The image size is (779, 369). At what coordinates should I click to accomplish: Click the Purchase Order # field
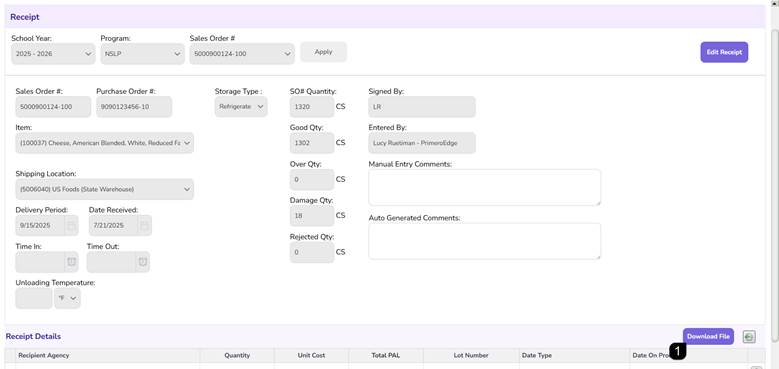pyautogui.click(x=134, y=107)
